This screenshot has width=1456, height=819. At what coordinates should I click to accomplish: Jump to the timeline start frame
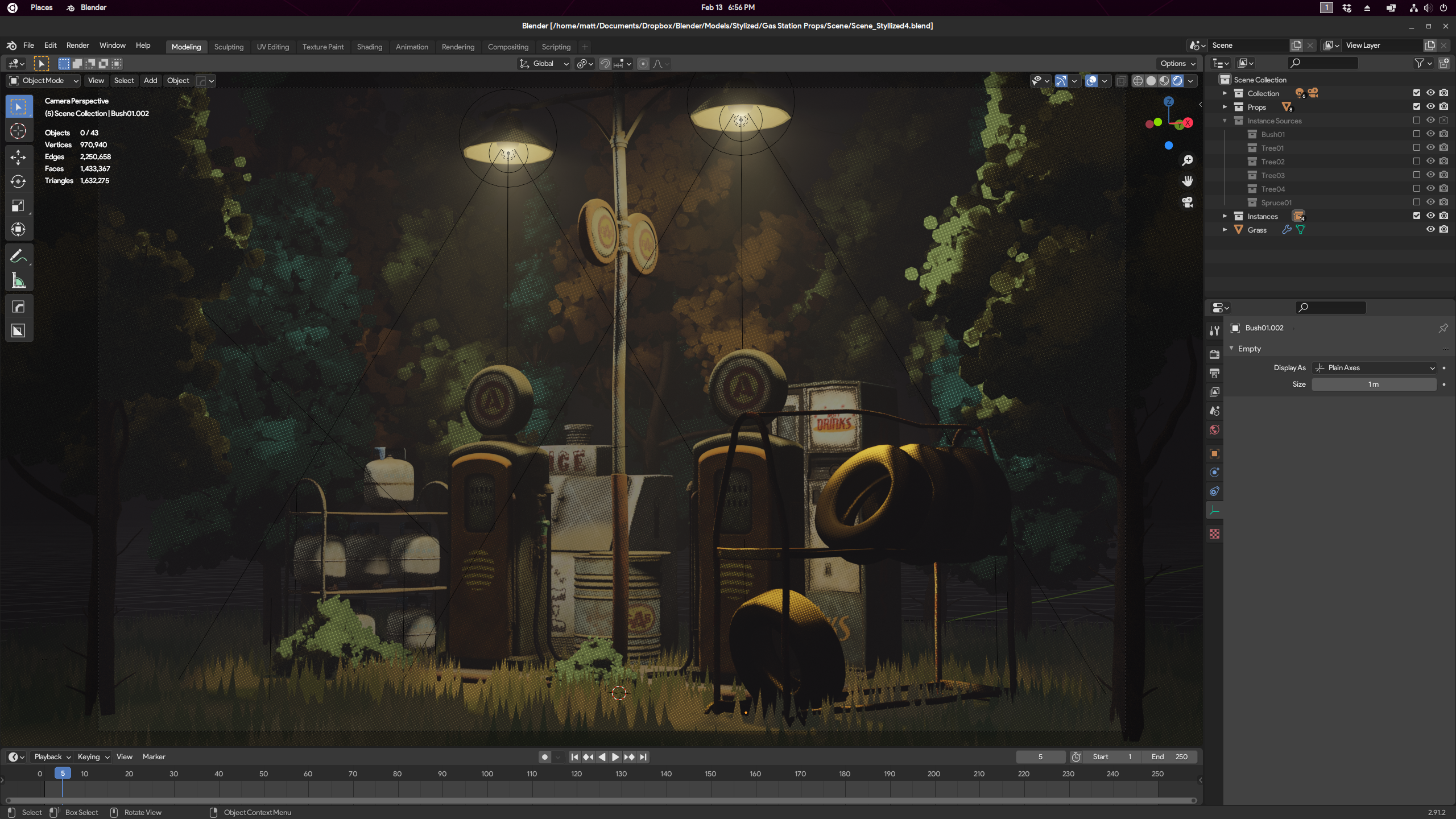click(574, 757)
